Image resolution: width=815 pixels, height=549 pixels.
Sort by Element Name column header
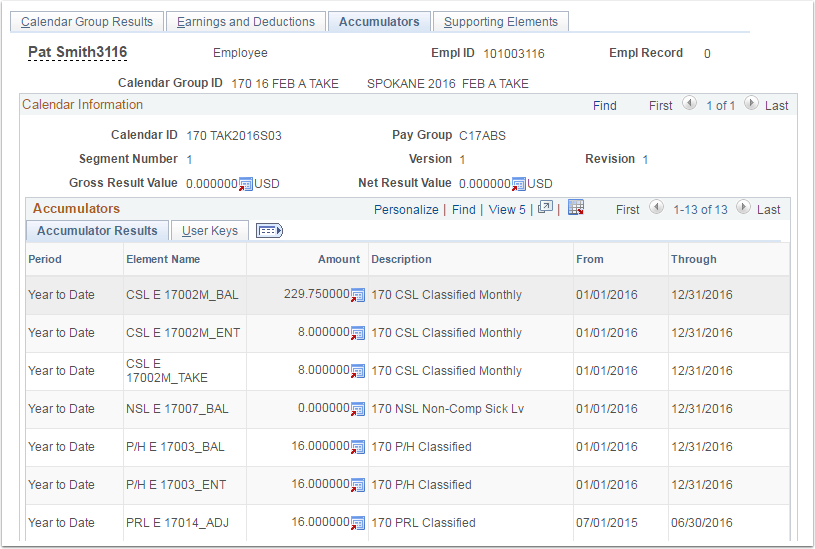pyautogui.click(x=163, y=259)
